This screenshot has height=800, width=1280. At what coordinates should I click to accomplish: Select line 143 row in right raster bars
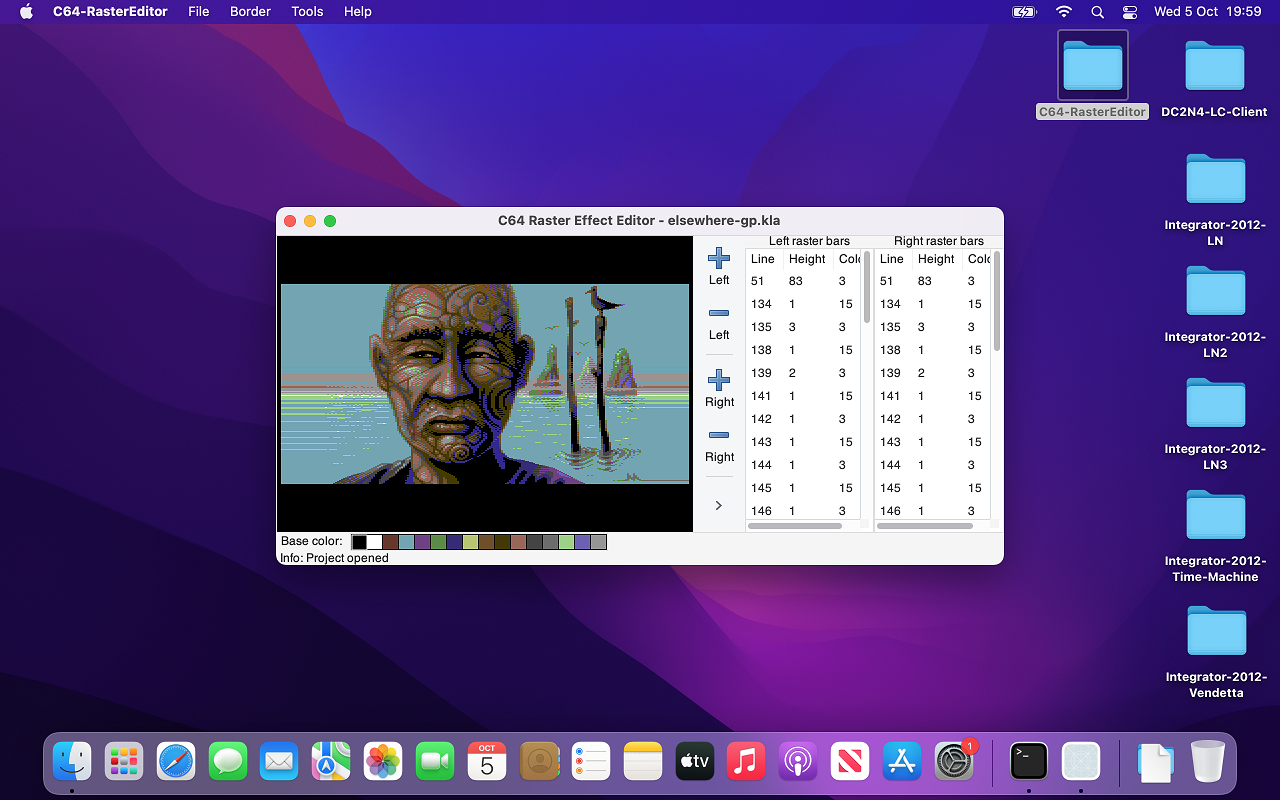[933, 442]
